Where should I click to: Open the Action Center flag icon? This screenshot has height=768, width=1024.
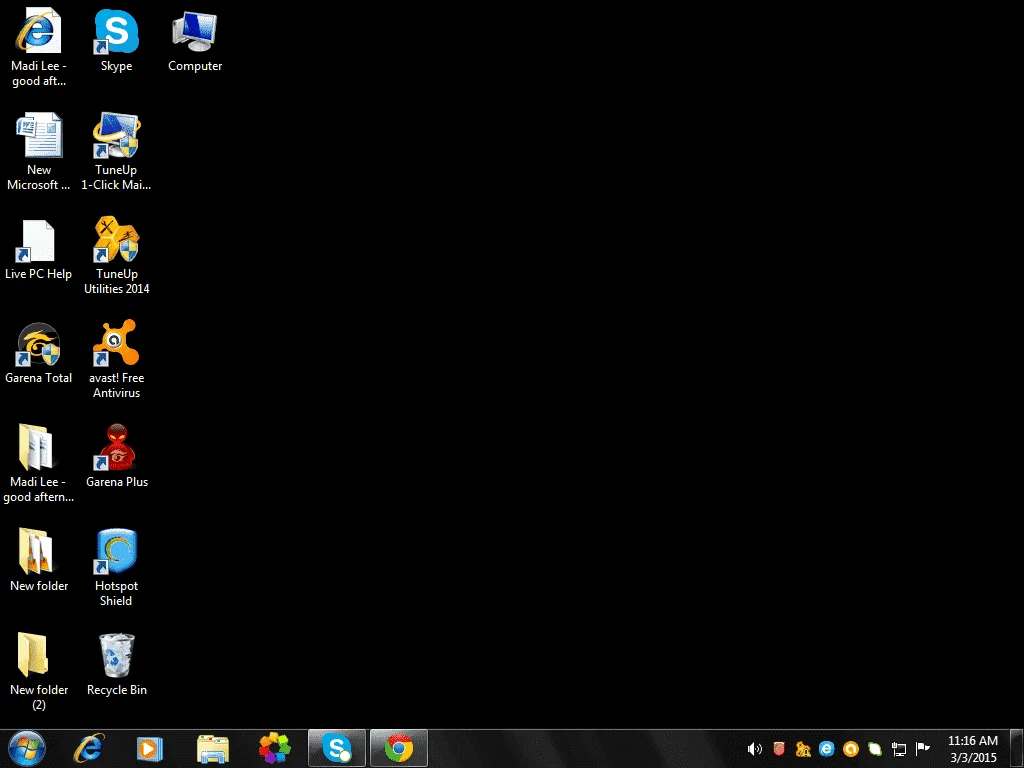point(922,749)
